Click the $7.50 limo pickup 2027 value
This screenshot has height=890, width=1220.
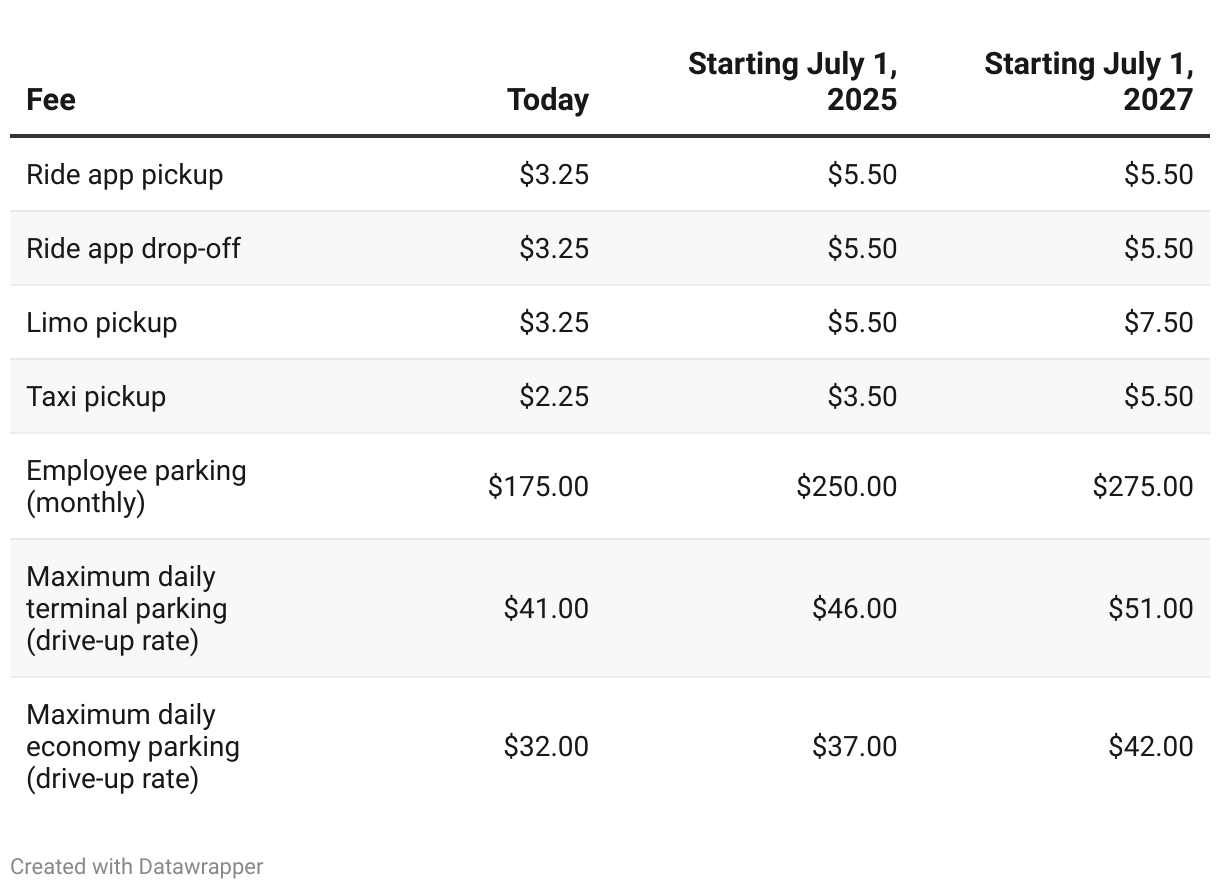pos(1158,322)
